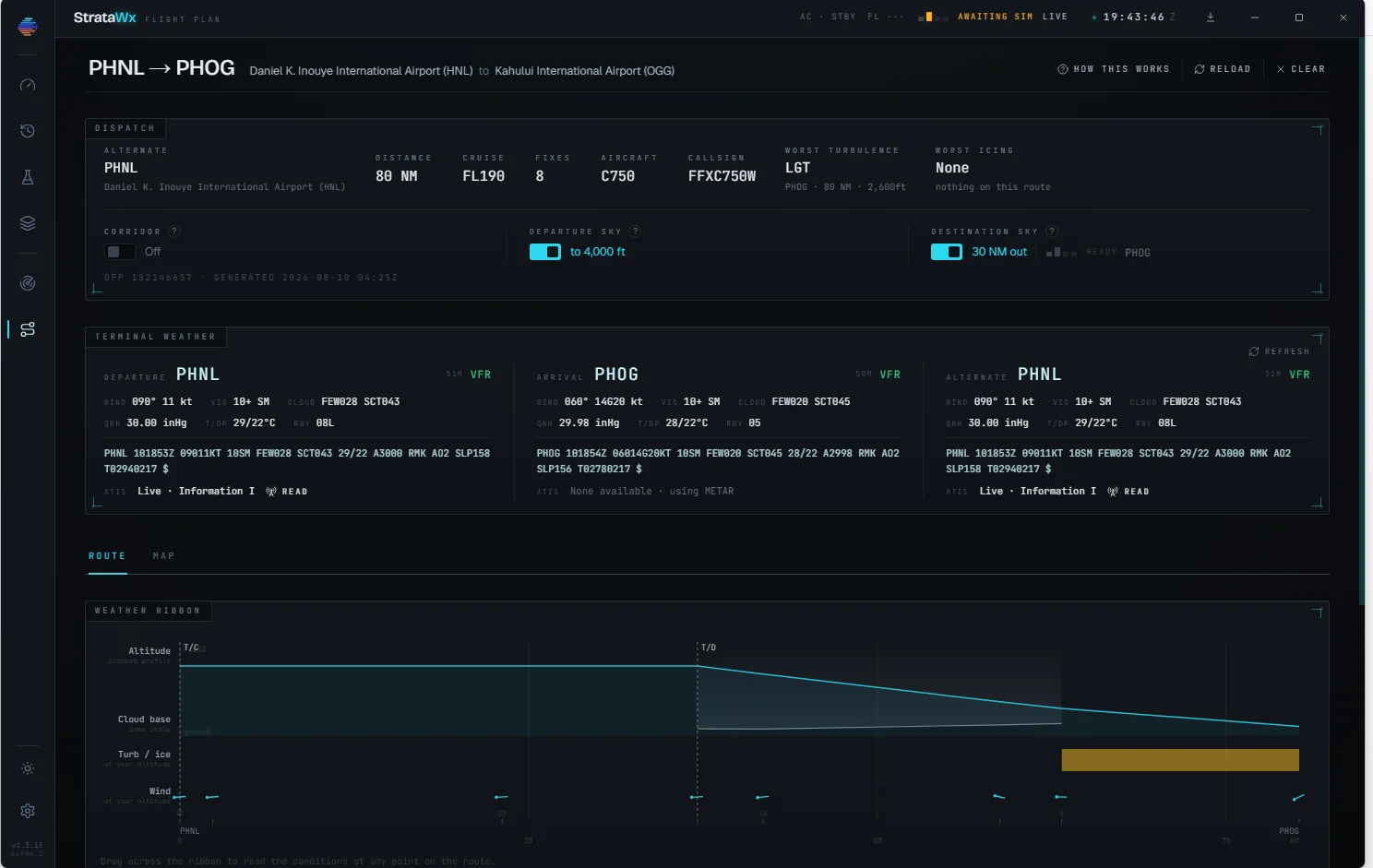Select the ROUTE tab
The image size is (1373, 868).
[x=107, y=556]
